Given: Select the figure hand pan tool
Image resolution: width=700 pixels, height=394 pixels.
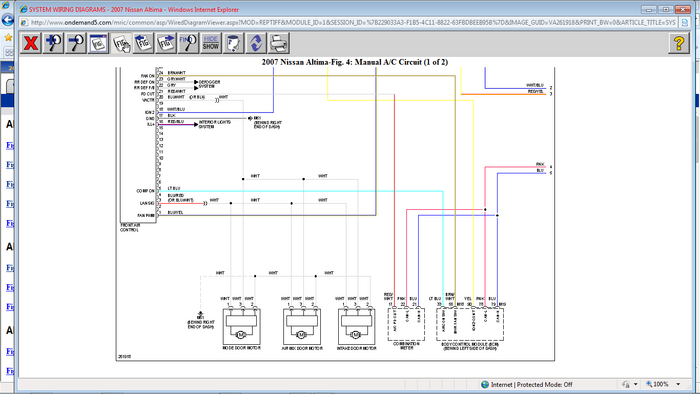Looking at the screenshot, I should (x=121, y=43).
